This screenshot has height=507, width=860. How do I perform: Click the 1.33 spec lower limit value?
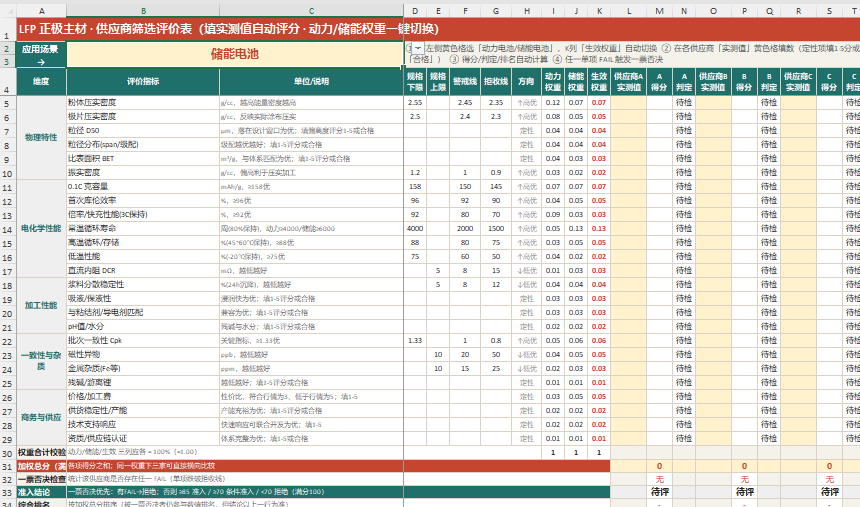(x=415, y=341)
